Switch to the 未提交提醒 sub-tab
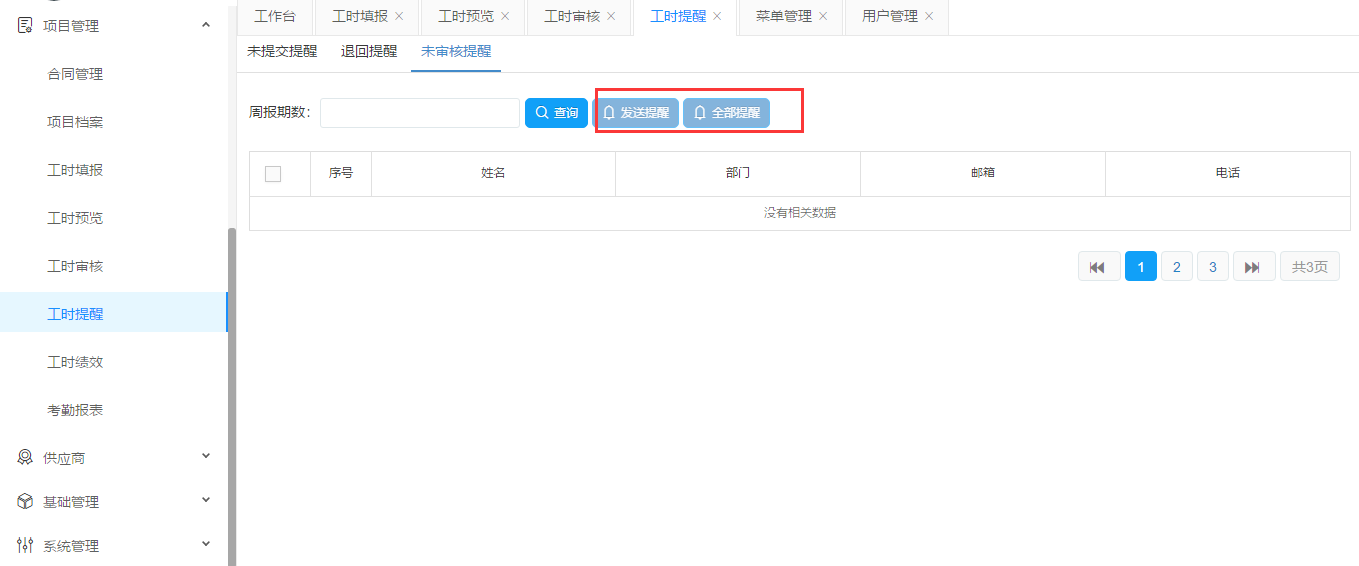Image resolution: width=1359 pixels, height=566 pixels. pyautogui.click(x=282, y=51)
